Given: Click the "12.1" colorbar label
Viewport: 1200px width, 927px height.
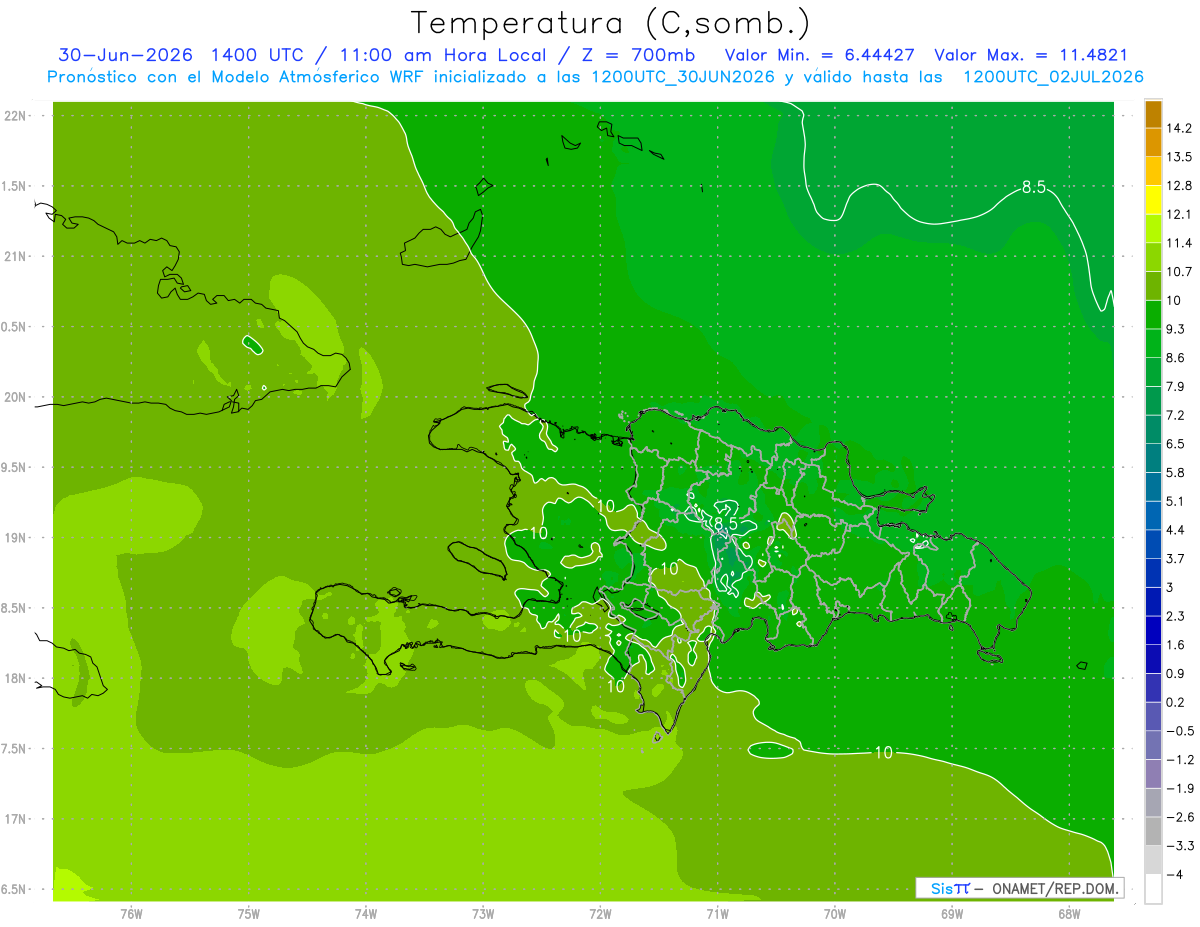Looking at the screenshot, I should point(1180,214).
